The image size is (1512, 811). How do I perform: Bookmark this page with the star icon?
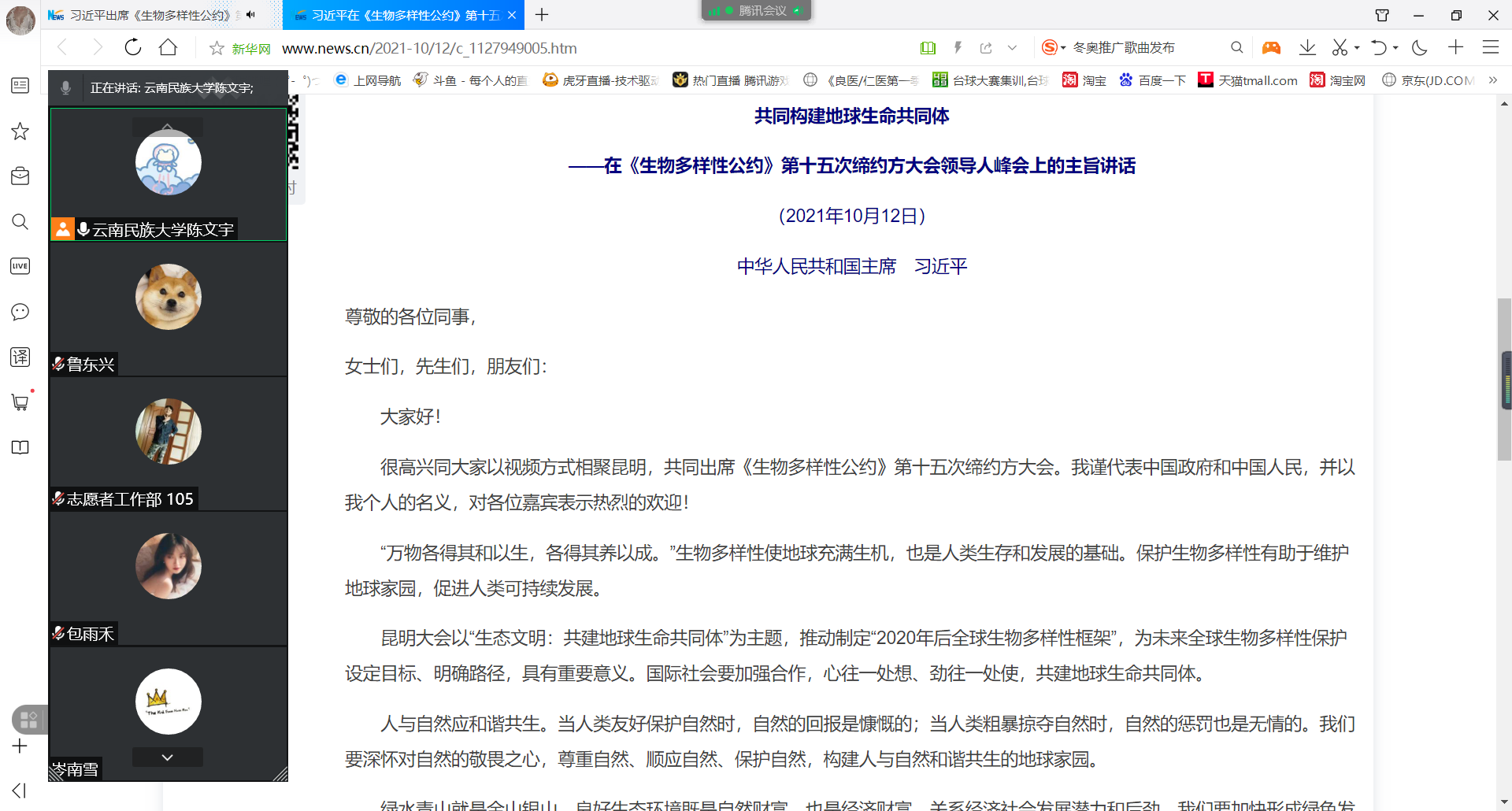217,48
